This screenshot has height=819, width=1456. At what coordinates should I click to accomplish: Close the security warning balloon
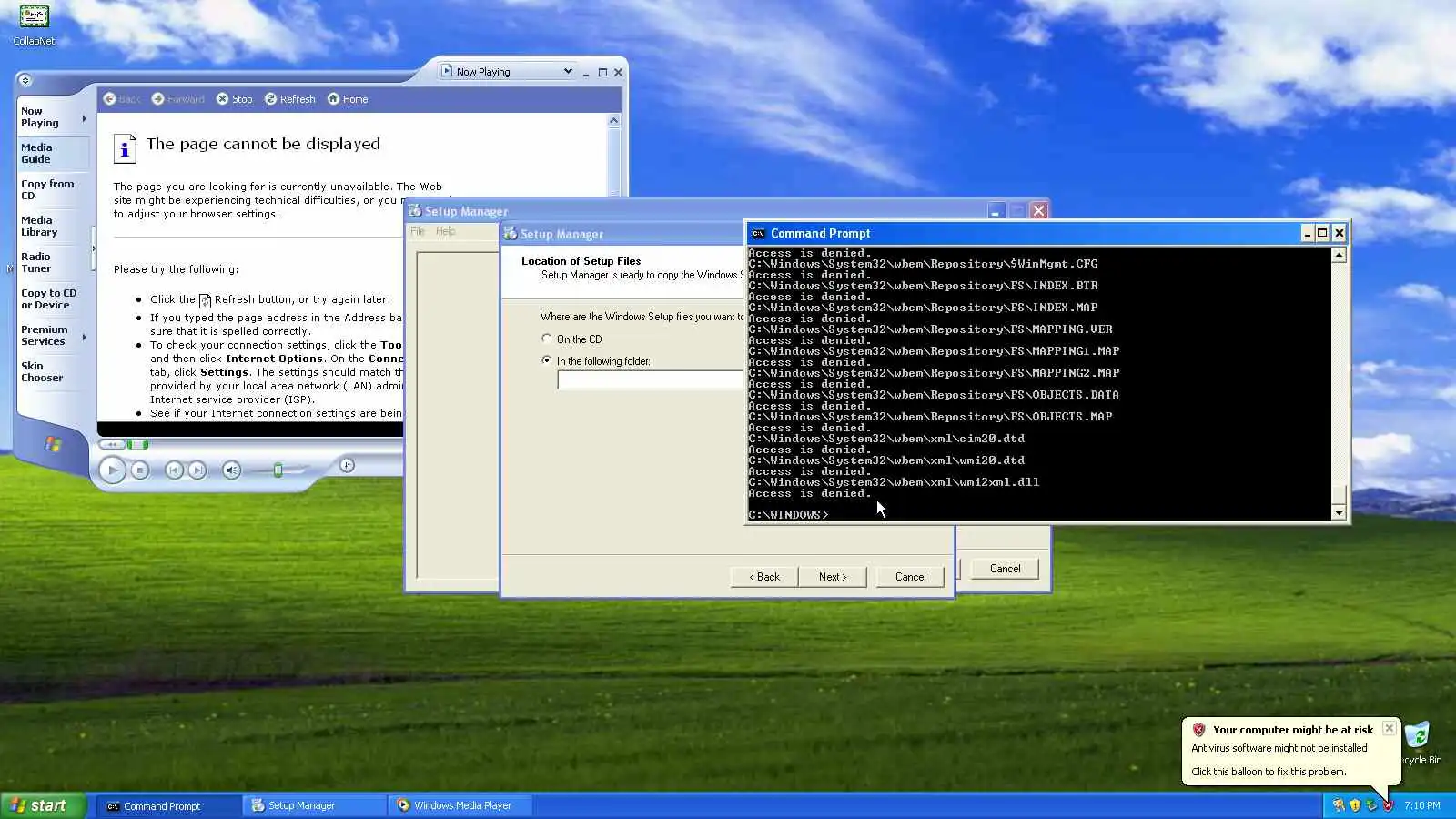click(x=1389, y=728)
